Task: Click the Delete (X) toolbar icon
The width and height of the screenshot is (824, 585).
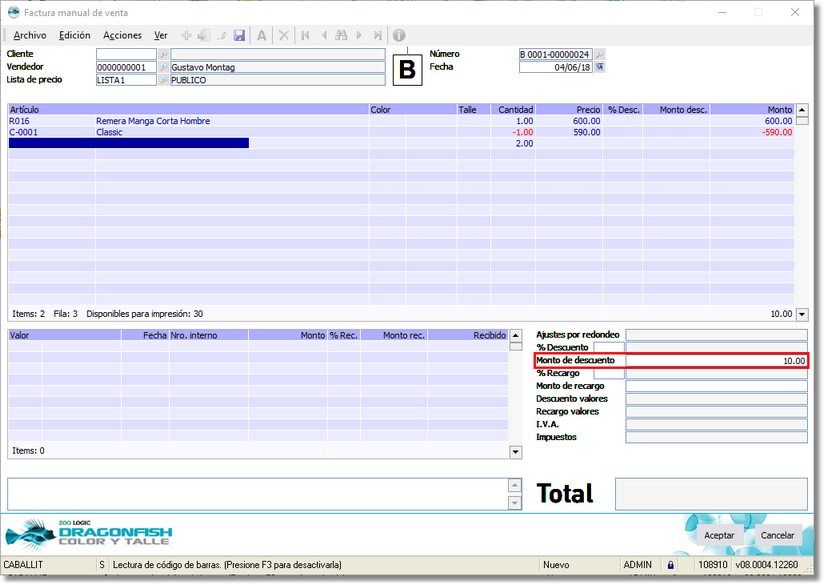Action: coord(284,35)
